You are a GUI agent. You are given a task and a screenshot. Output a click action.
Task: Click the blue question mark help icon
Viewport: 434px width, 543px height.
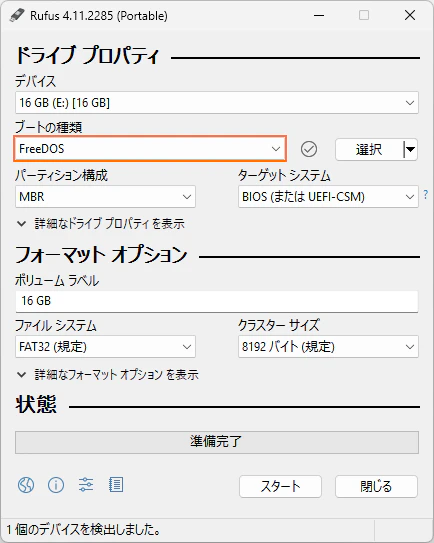426,195
